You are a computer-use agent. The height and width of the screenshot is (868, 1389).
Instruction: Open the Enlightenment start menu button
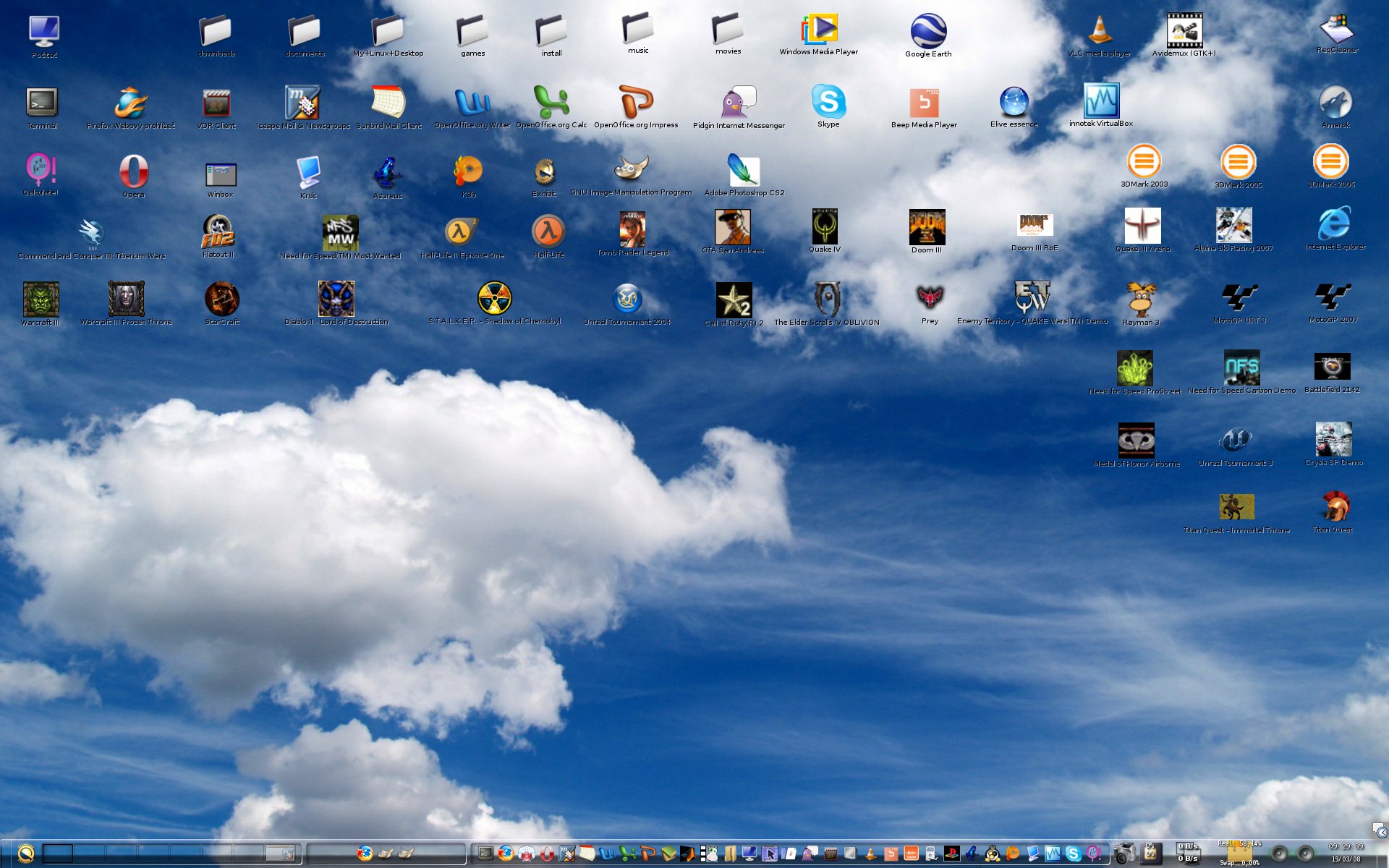[25, 854]
